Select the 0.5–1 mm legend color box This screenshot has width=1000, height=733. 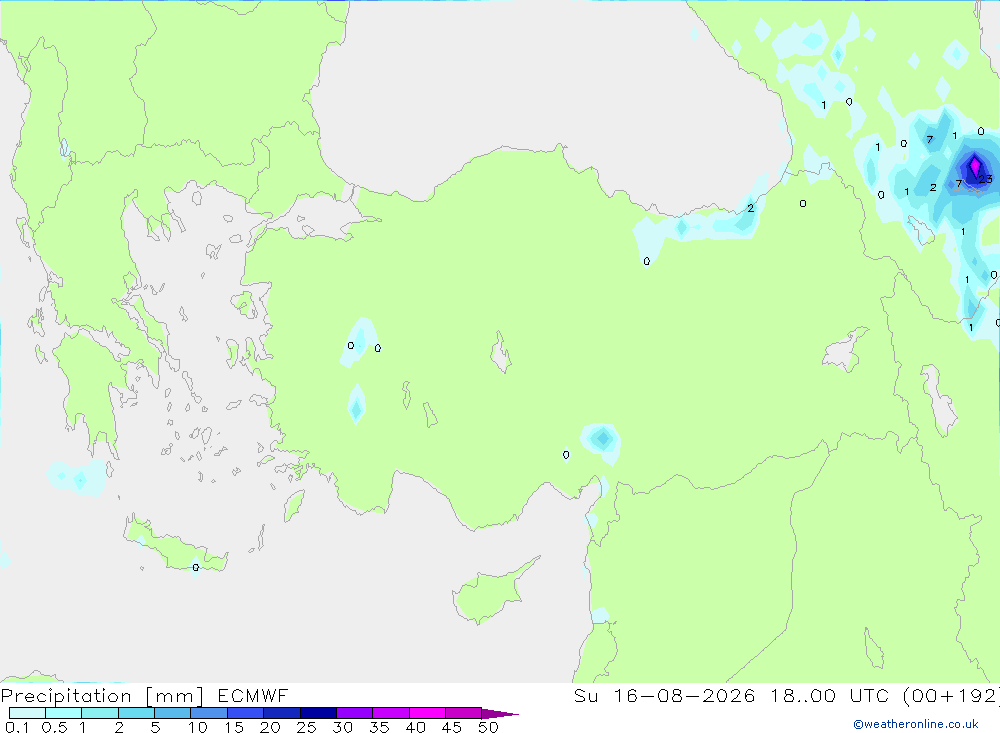(64, 713)
